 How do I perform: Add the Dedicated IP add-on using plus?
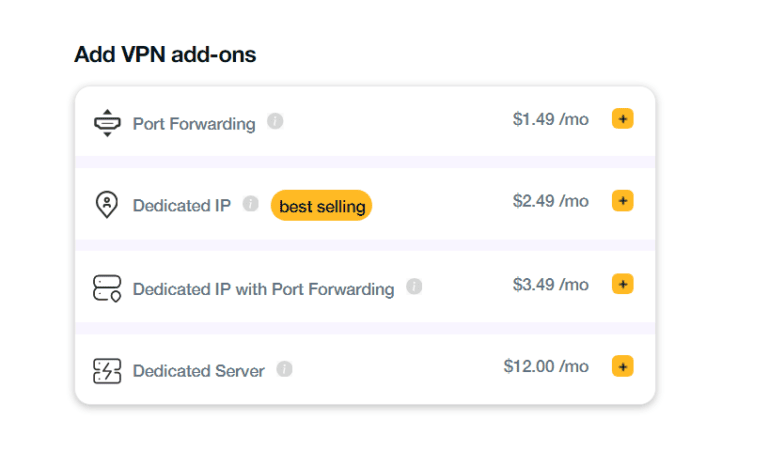click(622, 201)
